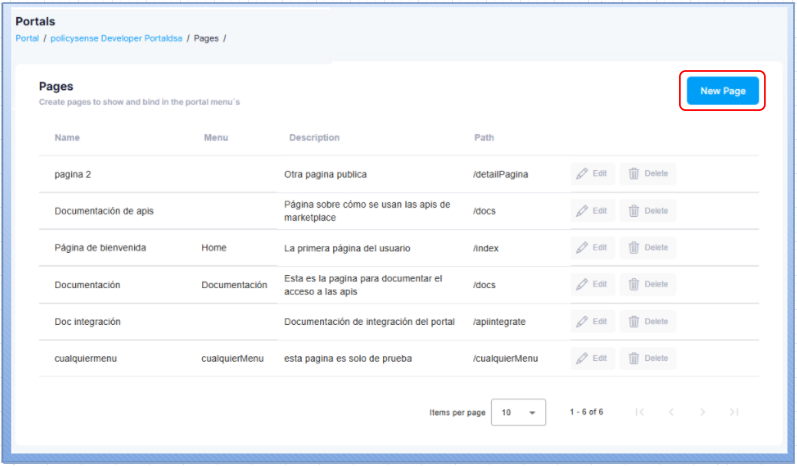
Task: Open the Portal breadcrumb link
Action: (27, 38)
